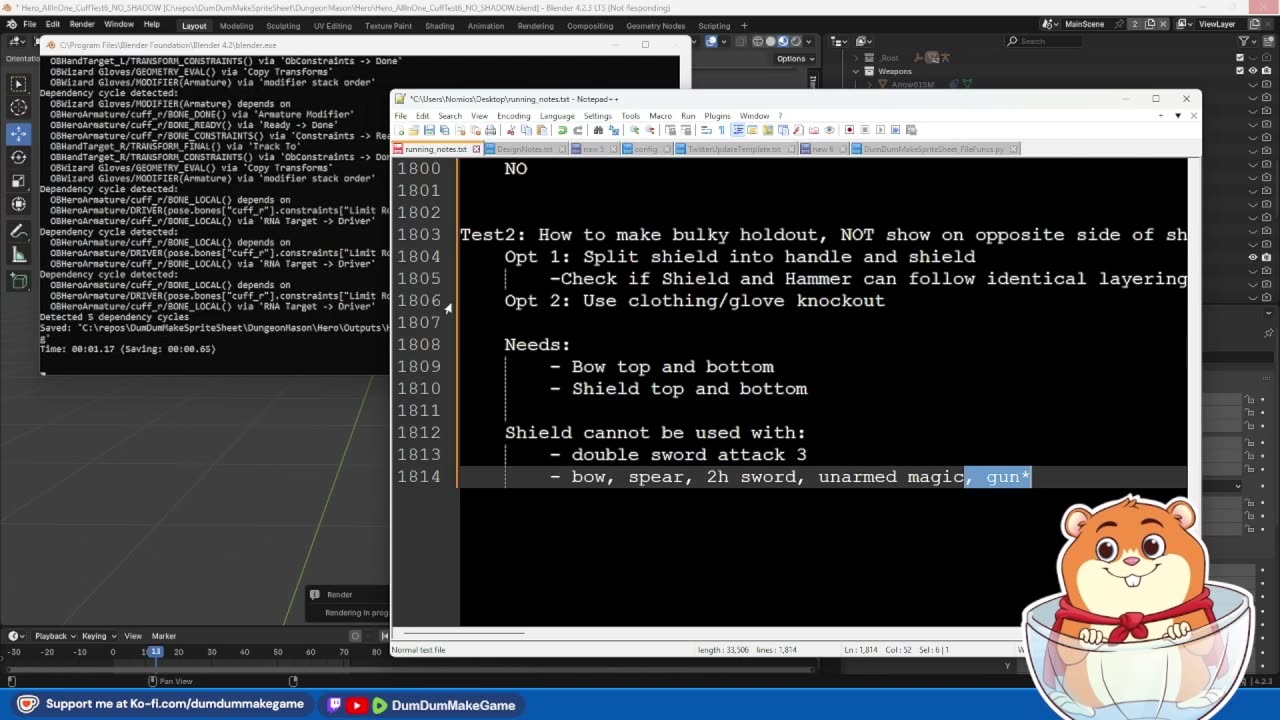Click the Notepad++ New file icon
Viewport: 1280px width, 720px height.
(400, 130)
